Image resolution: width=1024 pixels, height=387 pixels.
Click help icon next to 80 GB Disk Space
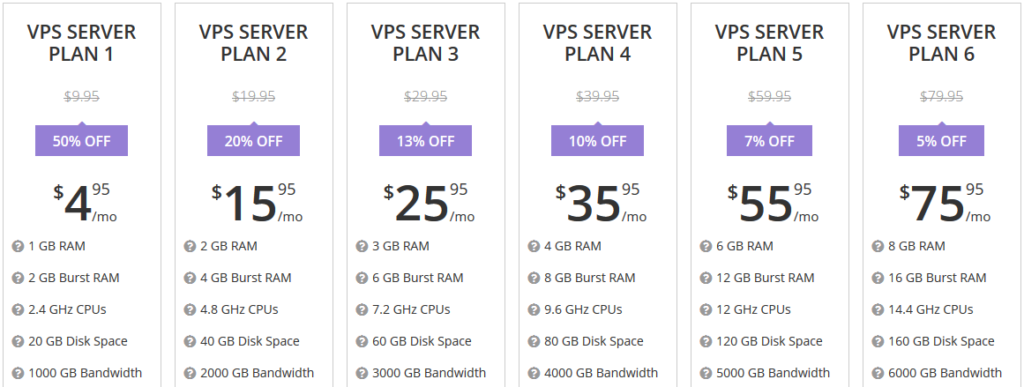[534, 341]
